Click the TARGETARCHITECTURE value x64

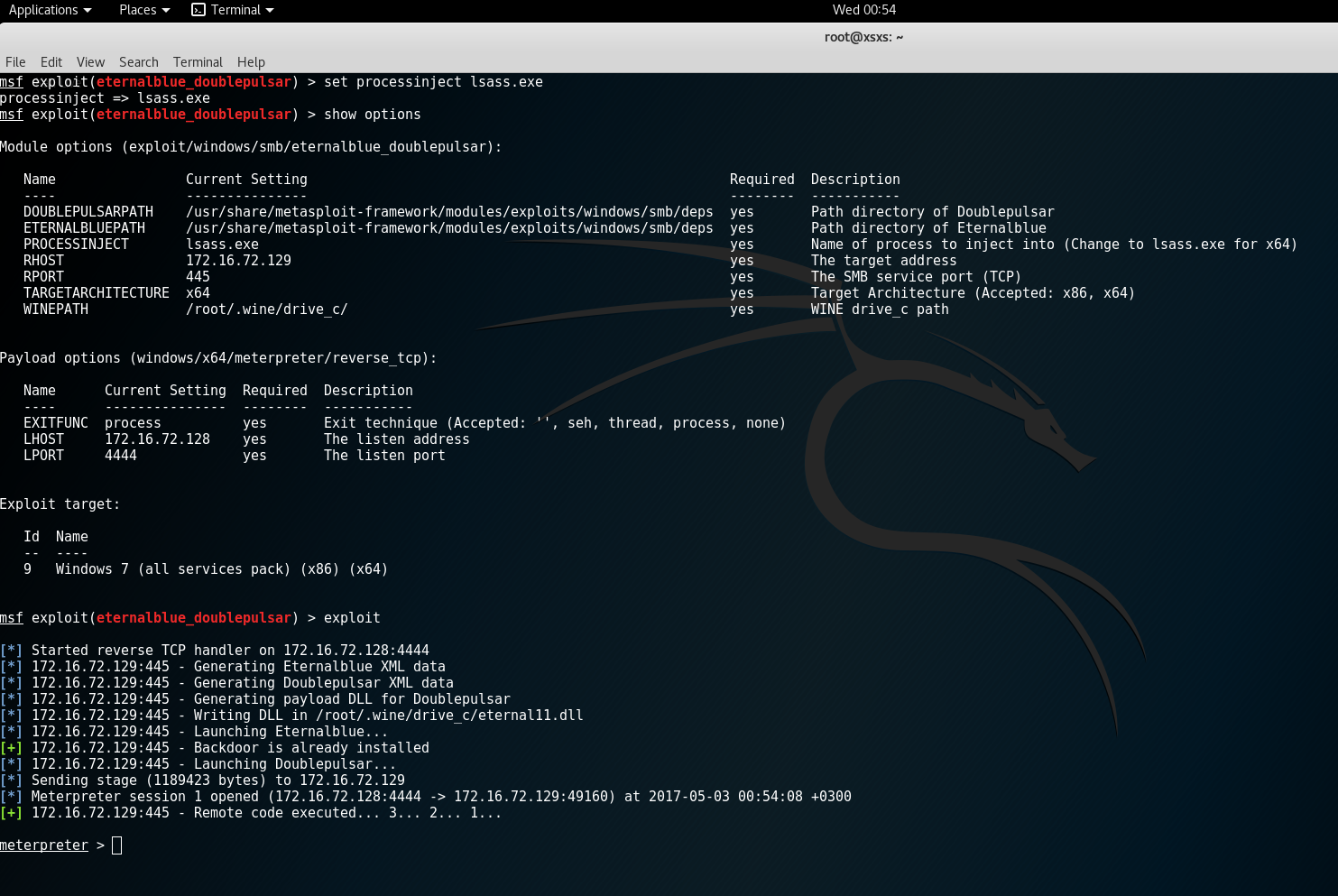point(198,293)
